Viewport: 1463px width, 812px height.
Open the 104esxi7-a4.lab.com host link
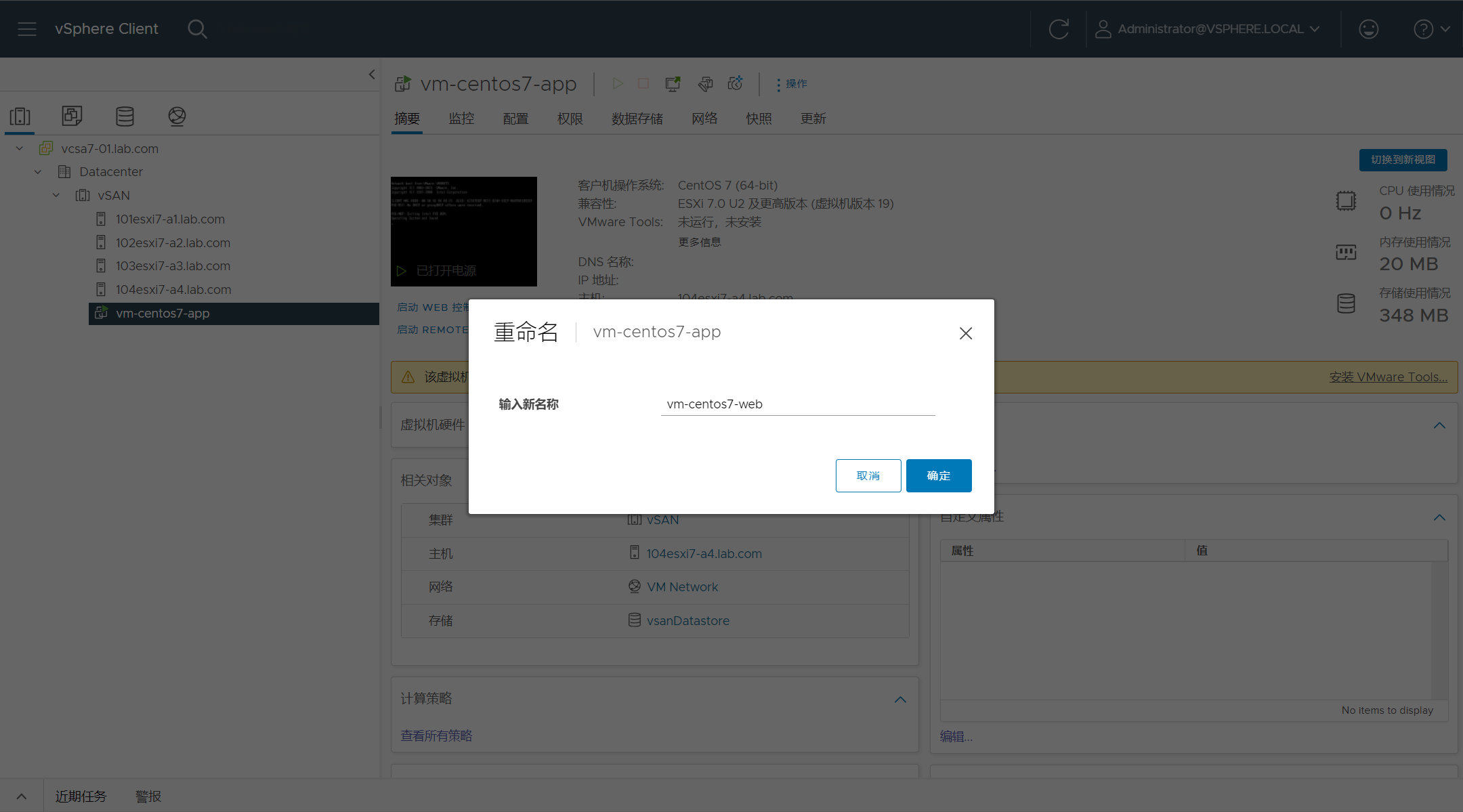(704, 554)
